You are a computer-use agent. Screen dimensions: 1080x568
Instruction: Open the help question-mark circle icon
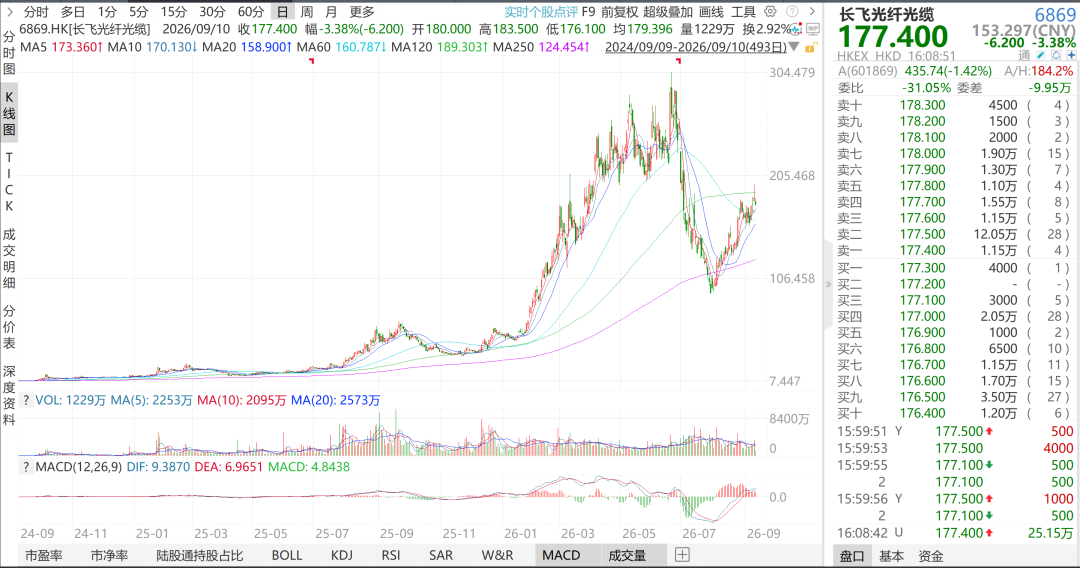point(792,12)
